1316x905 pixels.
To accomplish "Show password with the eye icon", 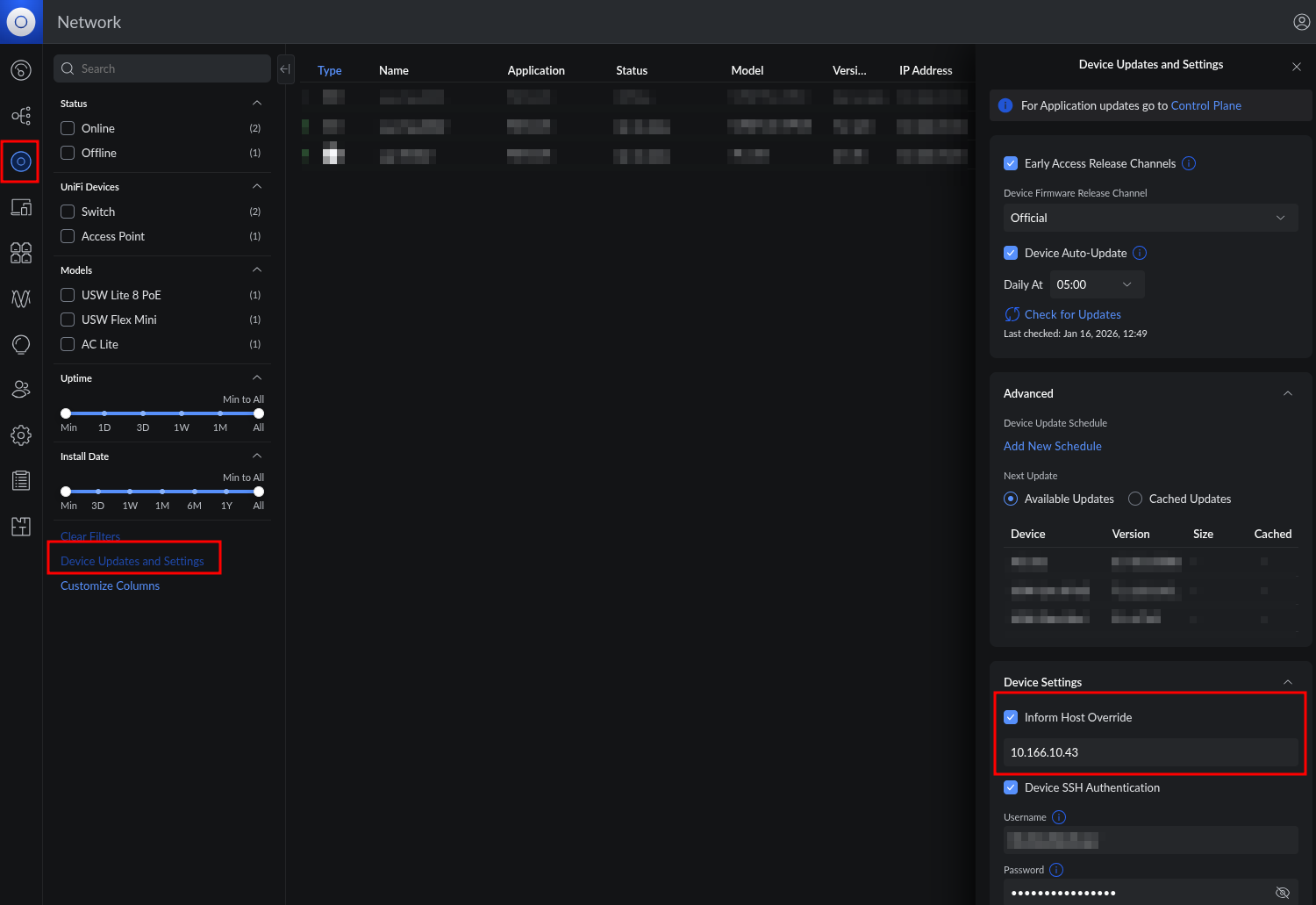I will pos(1282,893).
